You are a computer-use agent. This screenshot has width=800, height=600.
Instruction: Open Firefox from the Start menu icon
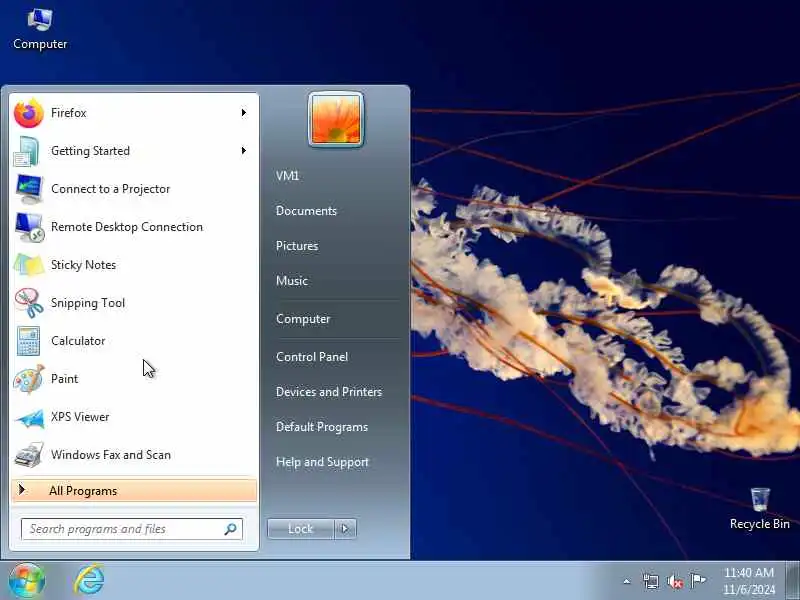(x=29, y=113)
